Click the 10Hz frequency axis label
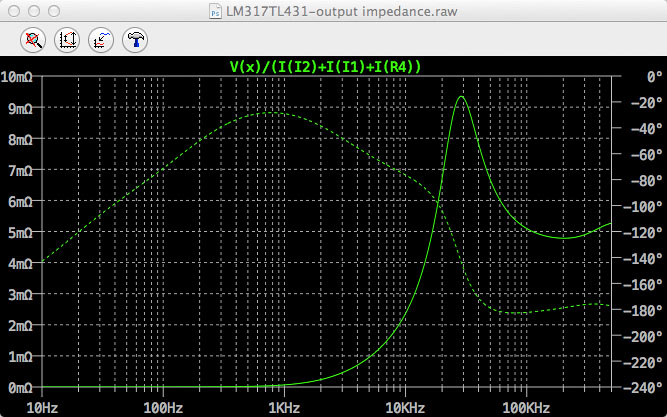The image size is (667, 417). pos(42,408)
